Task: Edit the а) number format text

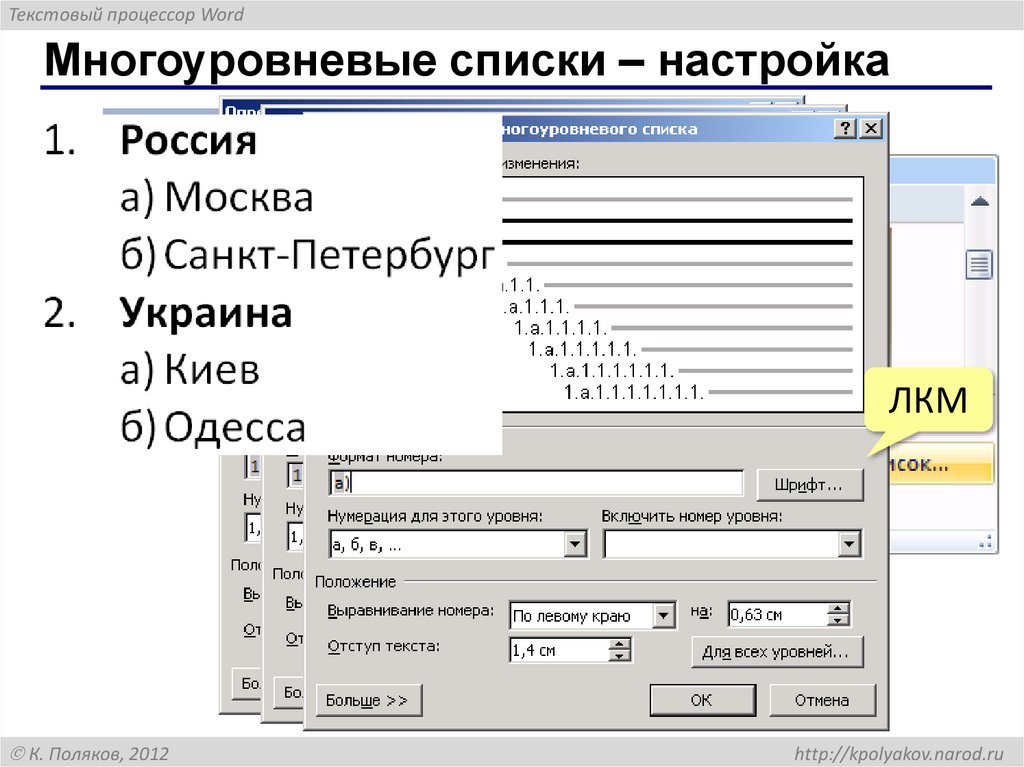Action: tap(342, 483)
